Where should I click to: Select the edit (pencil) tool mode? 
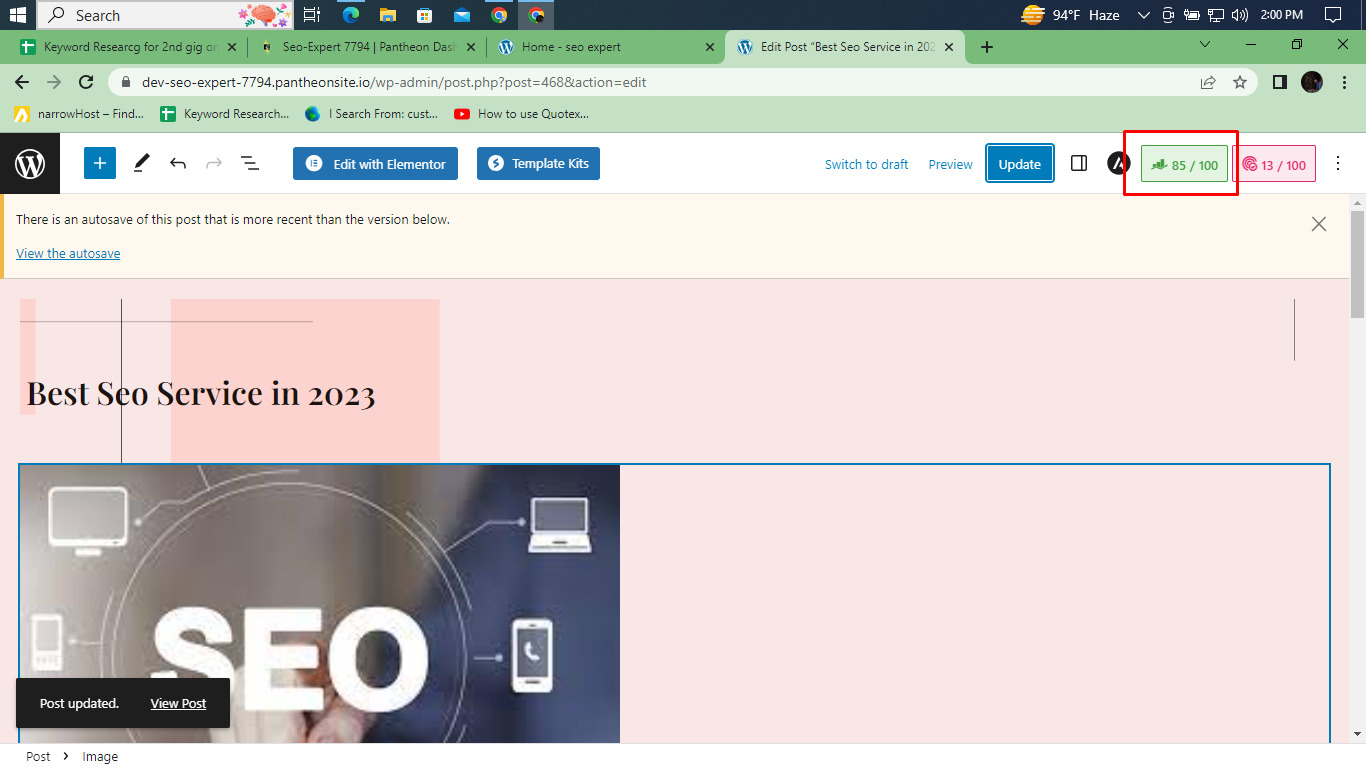tap(141, 162)
